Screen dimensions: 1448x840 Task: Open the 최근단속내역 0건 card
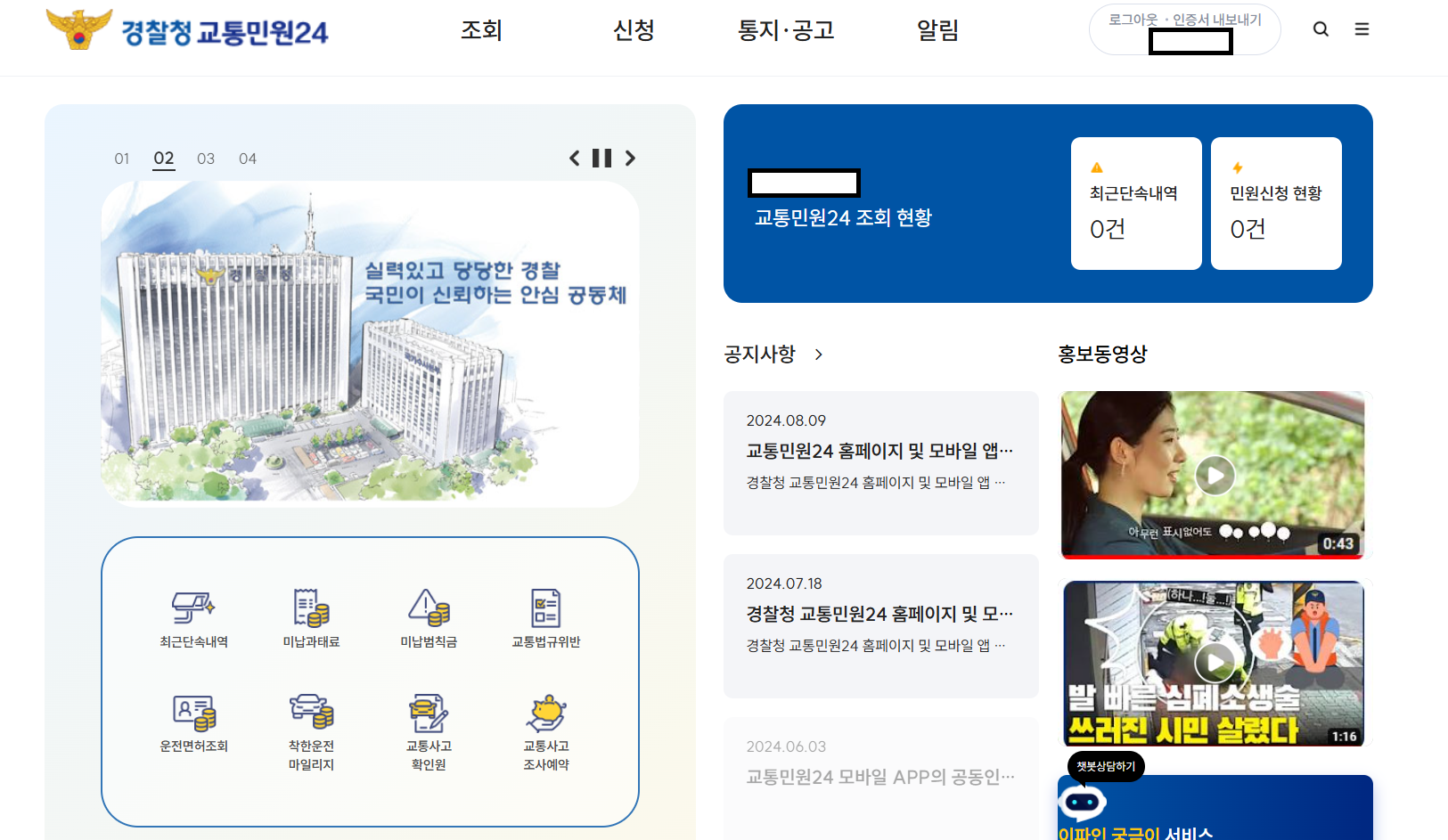[x=1136, y=203]
